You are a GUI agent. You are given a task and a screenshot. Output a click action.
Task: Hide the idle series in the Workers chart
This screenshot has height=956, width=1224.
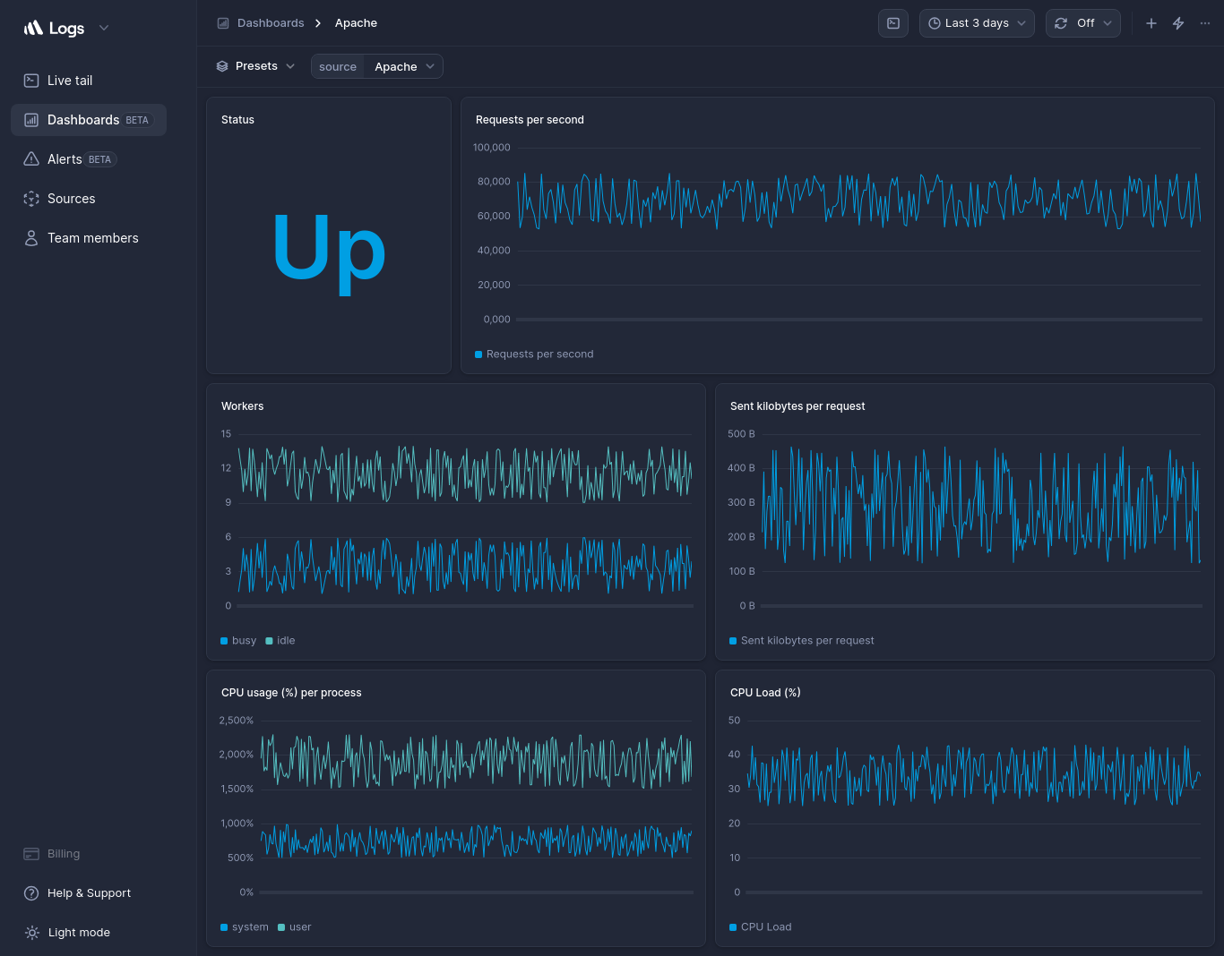(x=279, y=640)
